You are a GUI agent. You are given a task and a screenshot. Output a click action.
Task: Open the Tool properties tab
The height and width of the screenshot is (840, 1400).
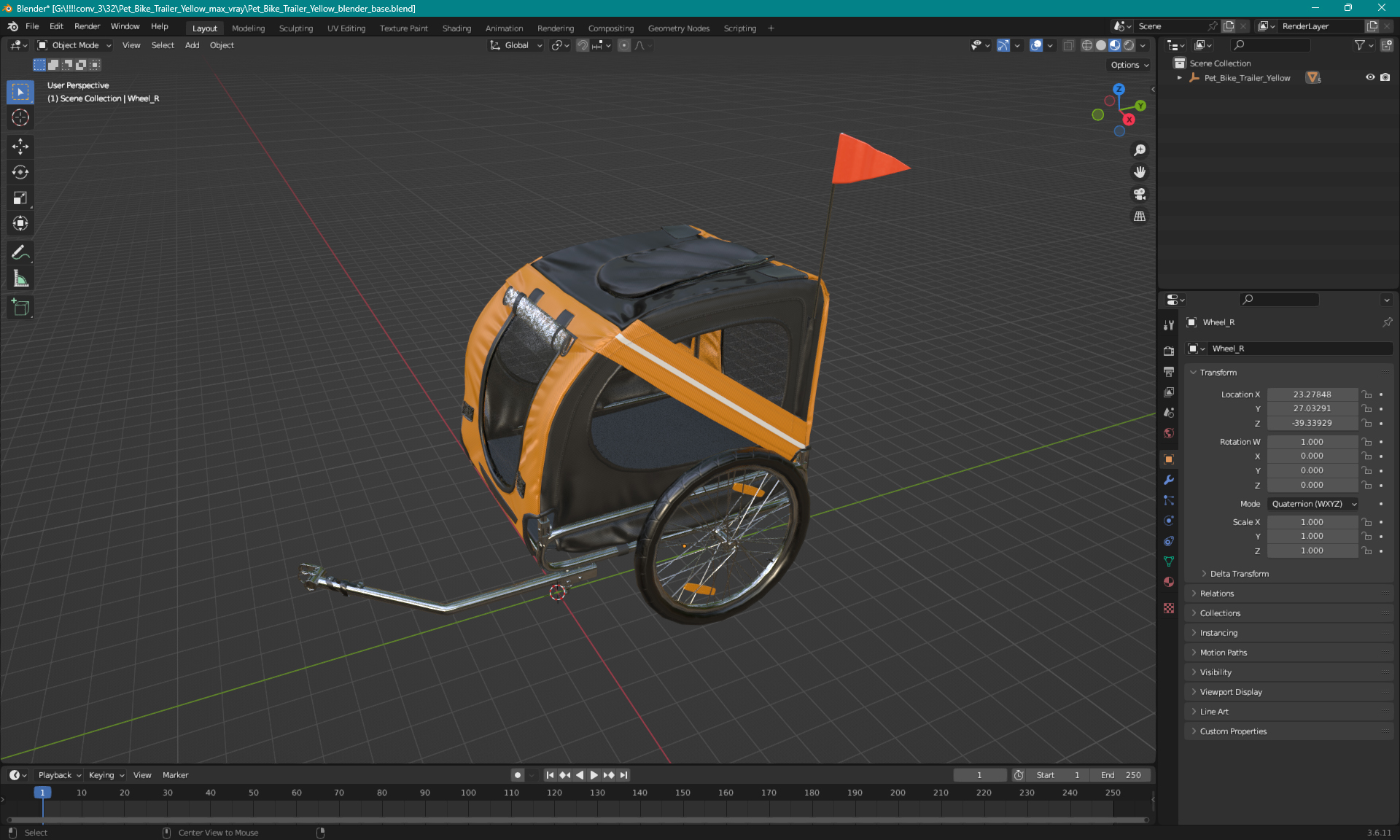click(x=1169, y=324)
